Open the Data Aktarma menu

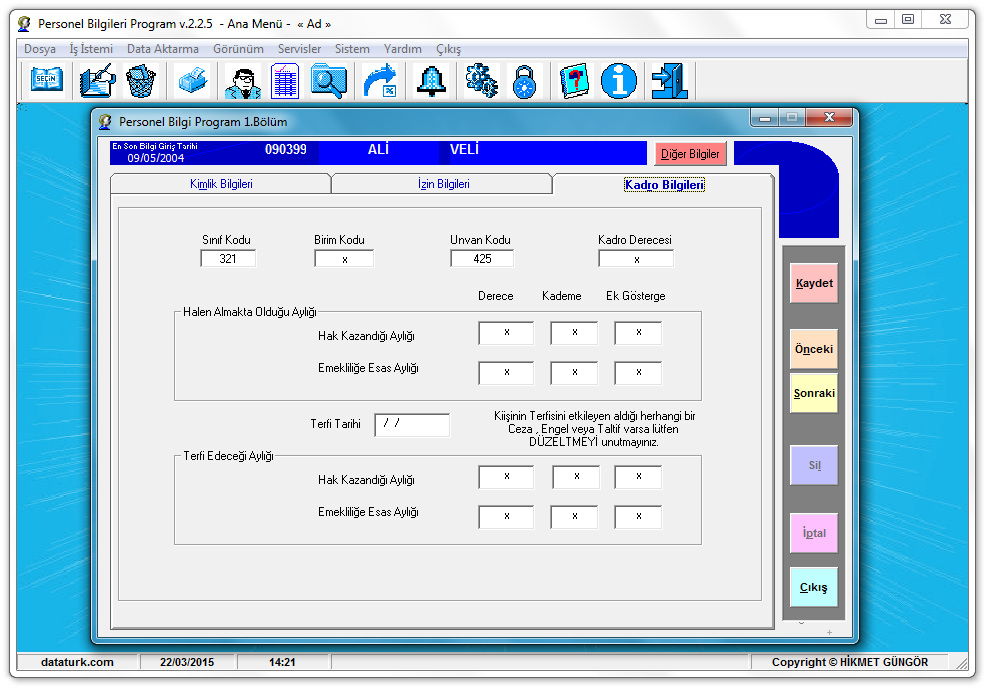(163, 49)
